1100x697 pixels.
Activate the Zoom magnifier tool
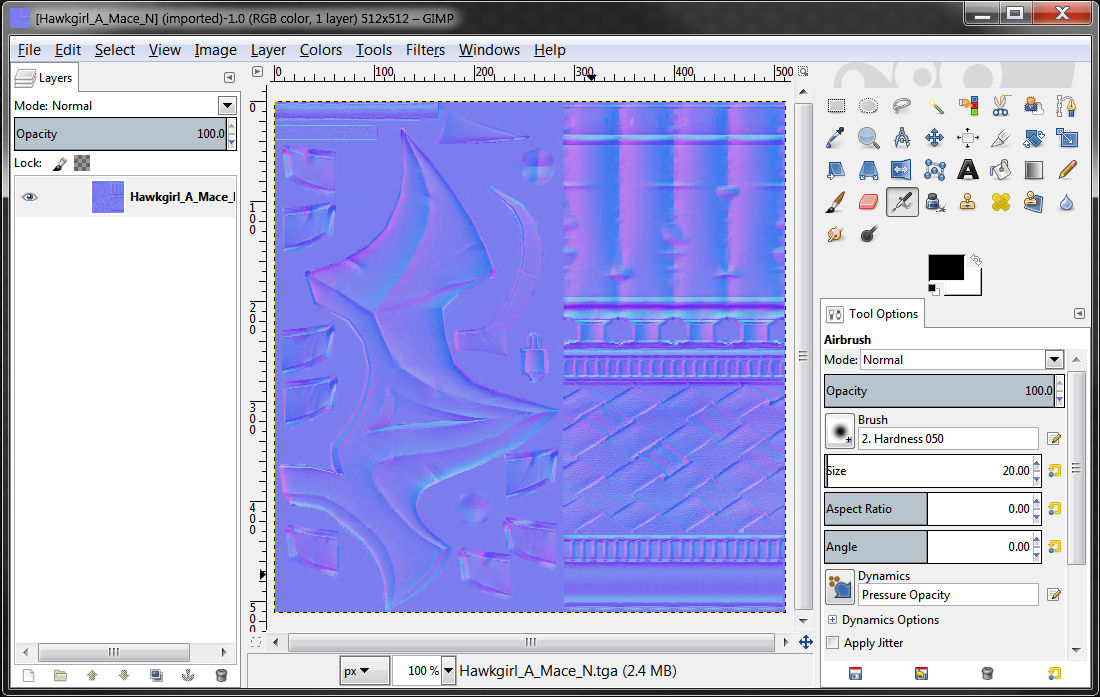868,138
